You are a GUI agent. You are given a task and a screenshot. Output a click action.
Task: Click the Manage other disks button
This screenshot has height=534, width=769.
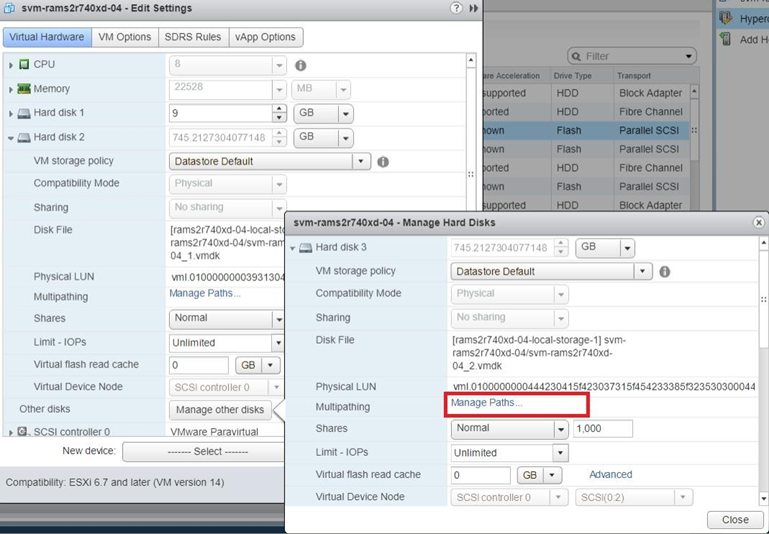220,409
